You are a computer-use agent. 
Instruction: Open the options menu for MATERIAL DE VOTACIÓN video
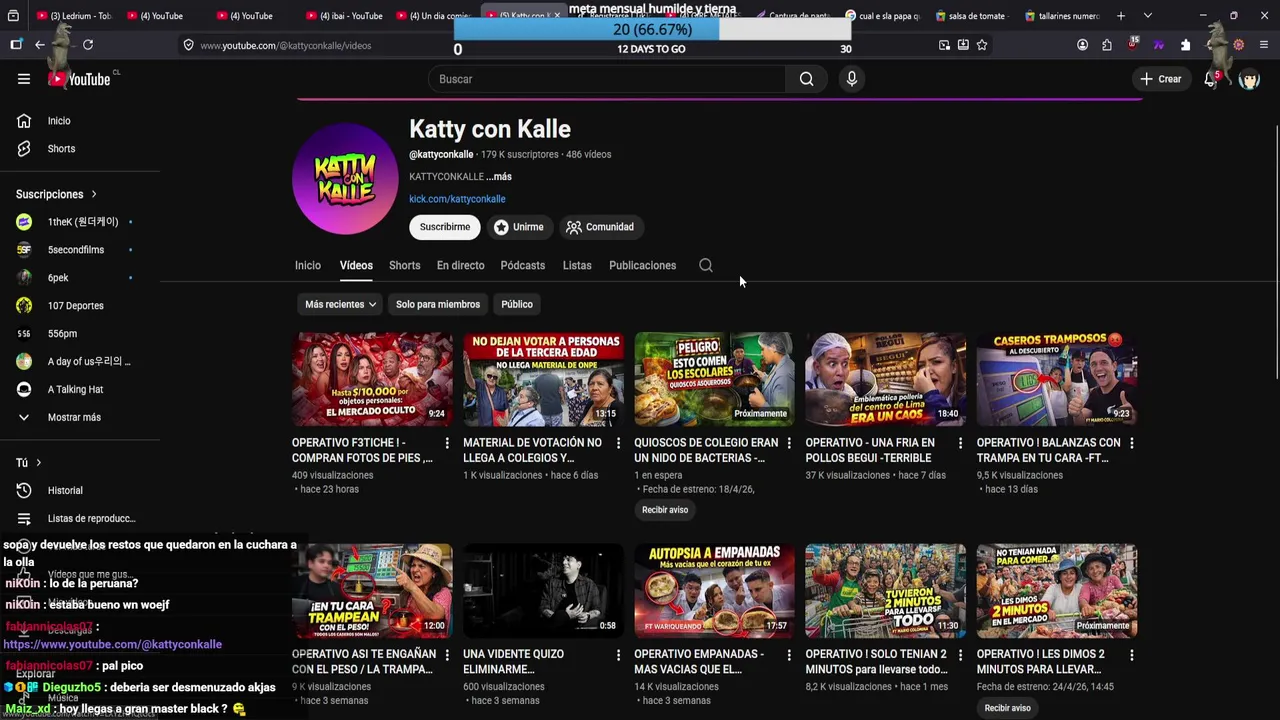[618, 443]
